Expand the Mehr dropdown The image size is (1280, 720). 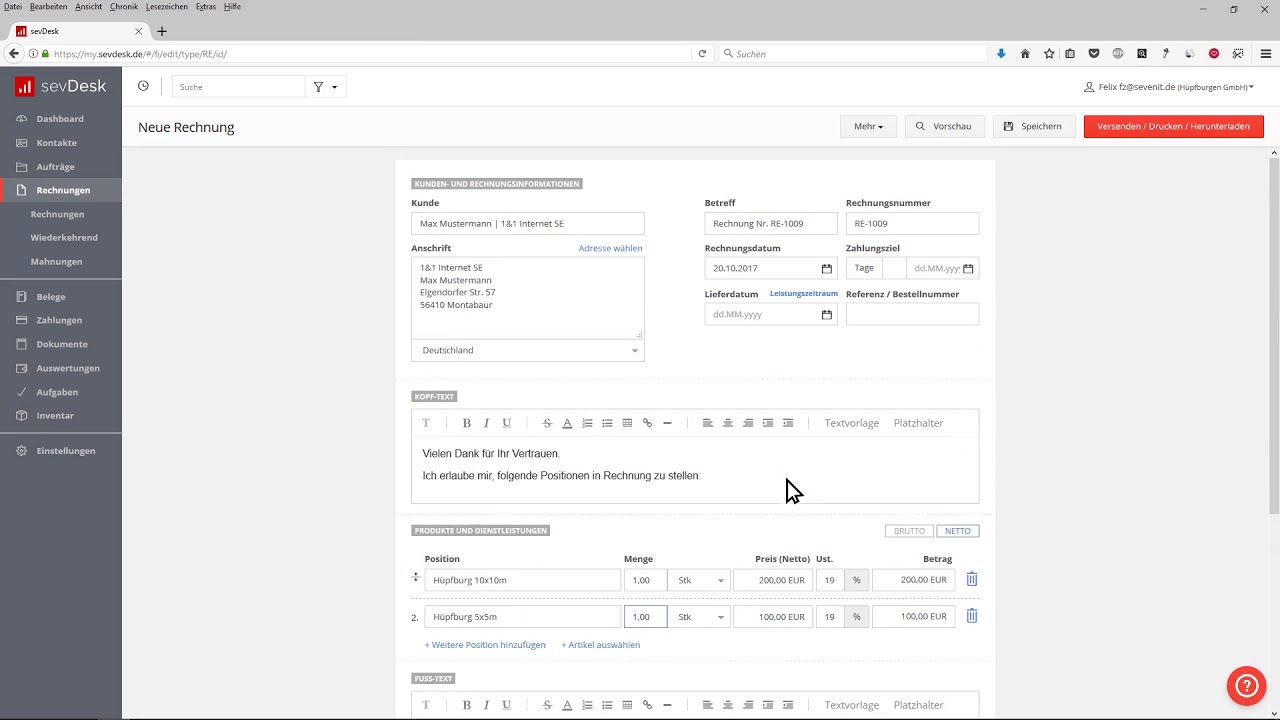click(x=868, y=126)
